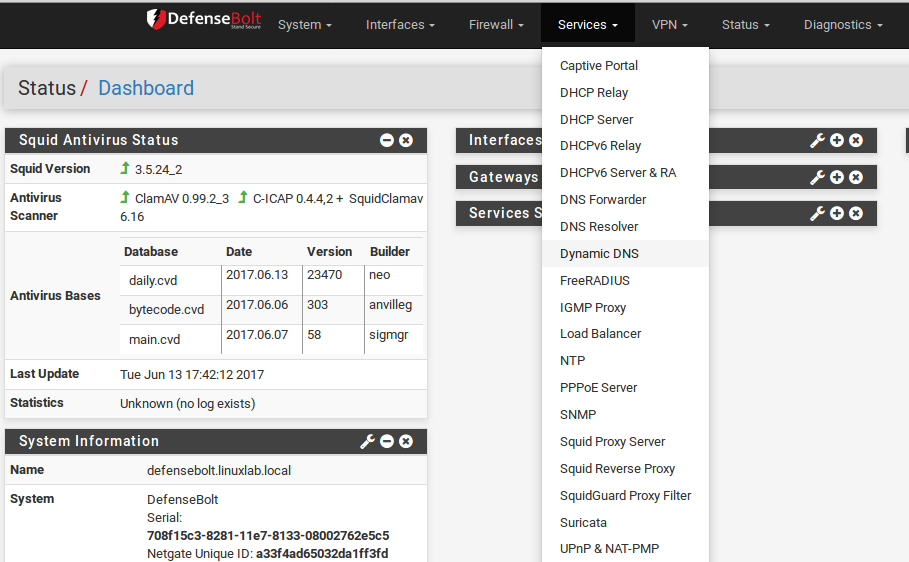The height and width of the screenshot is (562, 909).
Task: Minimize the Squid Antivirus Status widget
Action: pos(387,140)
